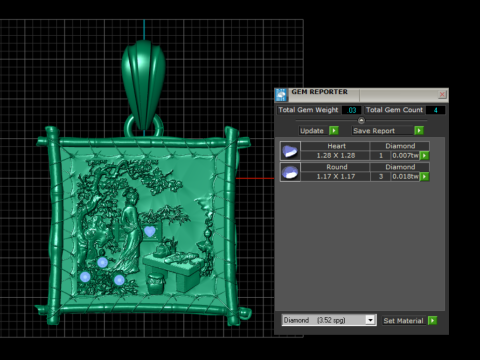The width and height of the screenshot is (480, 360).
Task: Collapse panel using the small round arrow handle
Action: click(x=361, y=120)
